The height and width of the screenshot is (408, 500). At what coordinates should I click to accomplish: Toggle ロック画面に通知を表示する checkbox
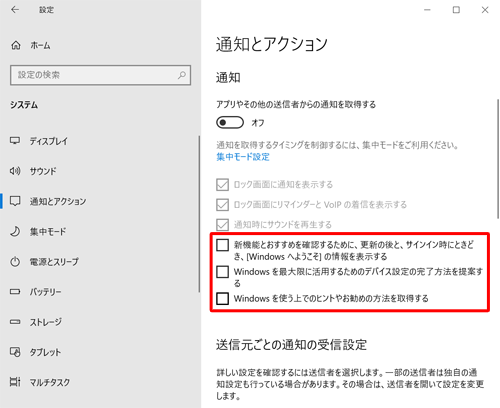coord(222,184)
